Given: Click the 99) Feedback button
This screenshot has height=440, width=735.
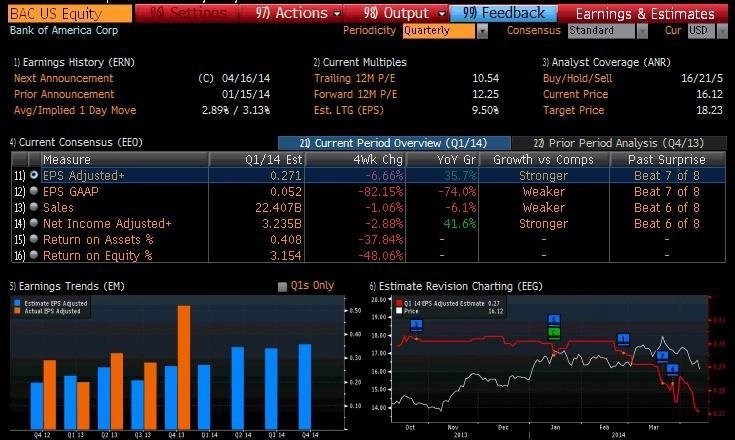Looking at the screenshot, I should [504, 13].
